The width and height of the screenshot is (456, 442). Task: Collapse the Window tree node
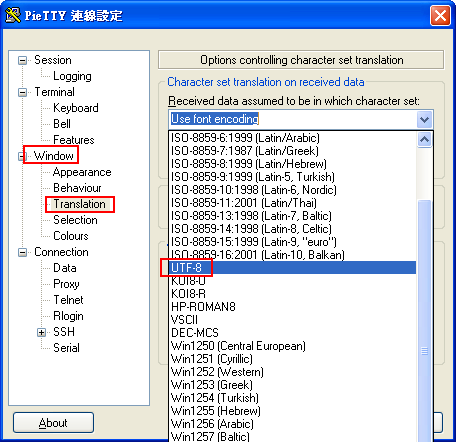pos(21,156)
